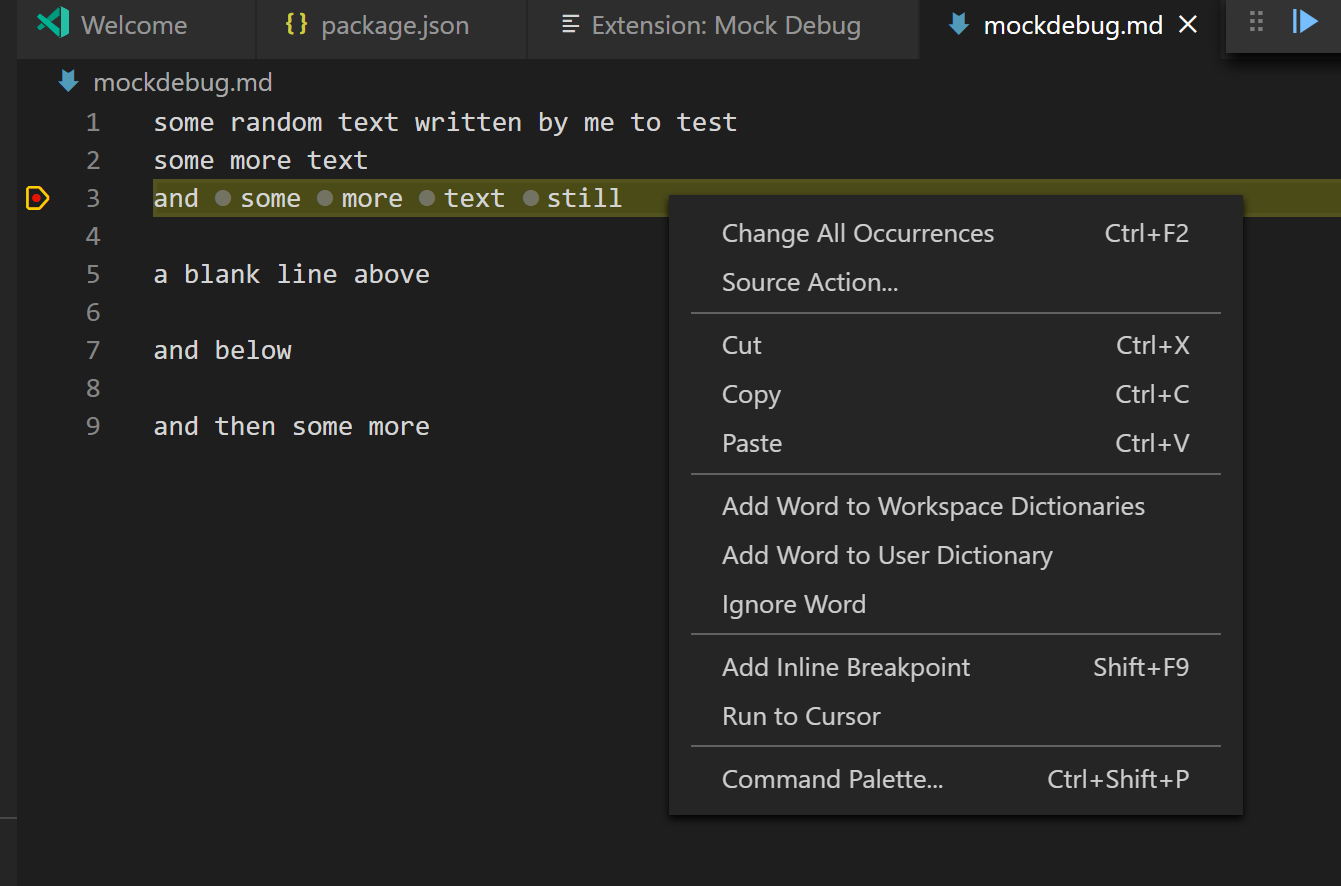Switch to the Extension: Mock Debug tab
The width and height of the screenshot is (1341, 886).
tap(722, 25)
